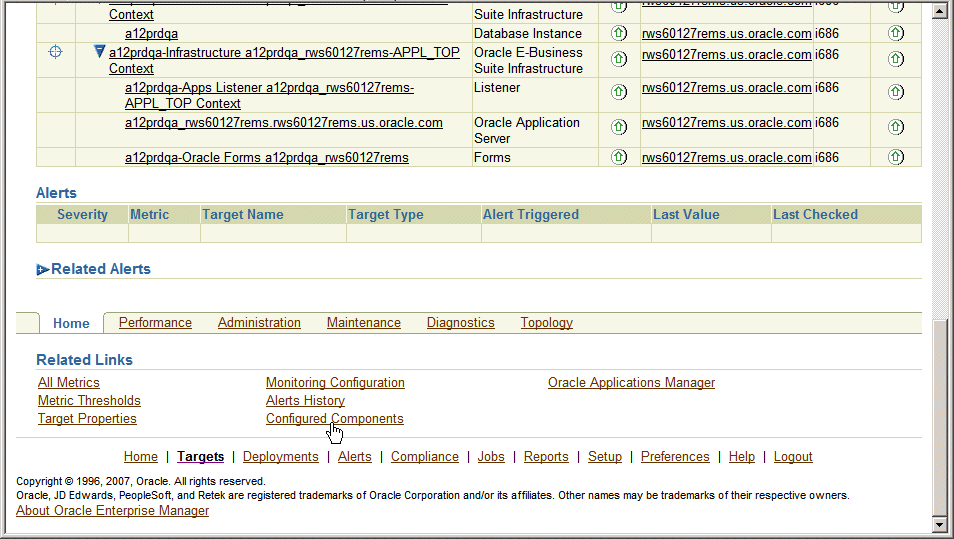Click the vertical scrollbar thumb

[939, 418]
